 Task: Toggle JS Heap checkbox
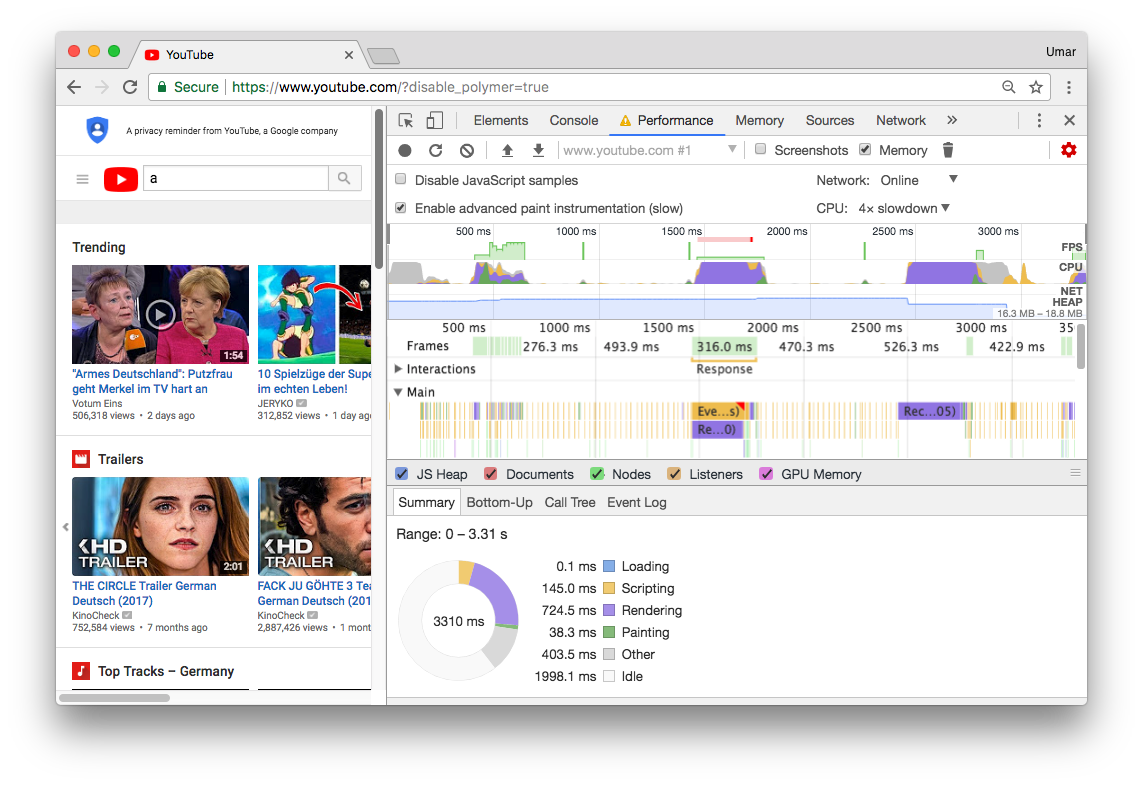[x=402, y=474]
